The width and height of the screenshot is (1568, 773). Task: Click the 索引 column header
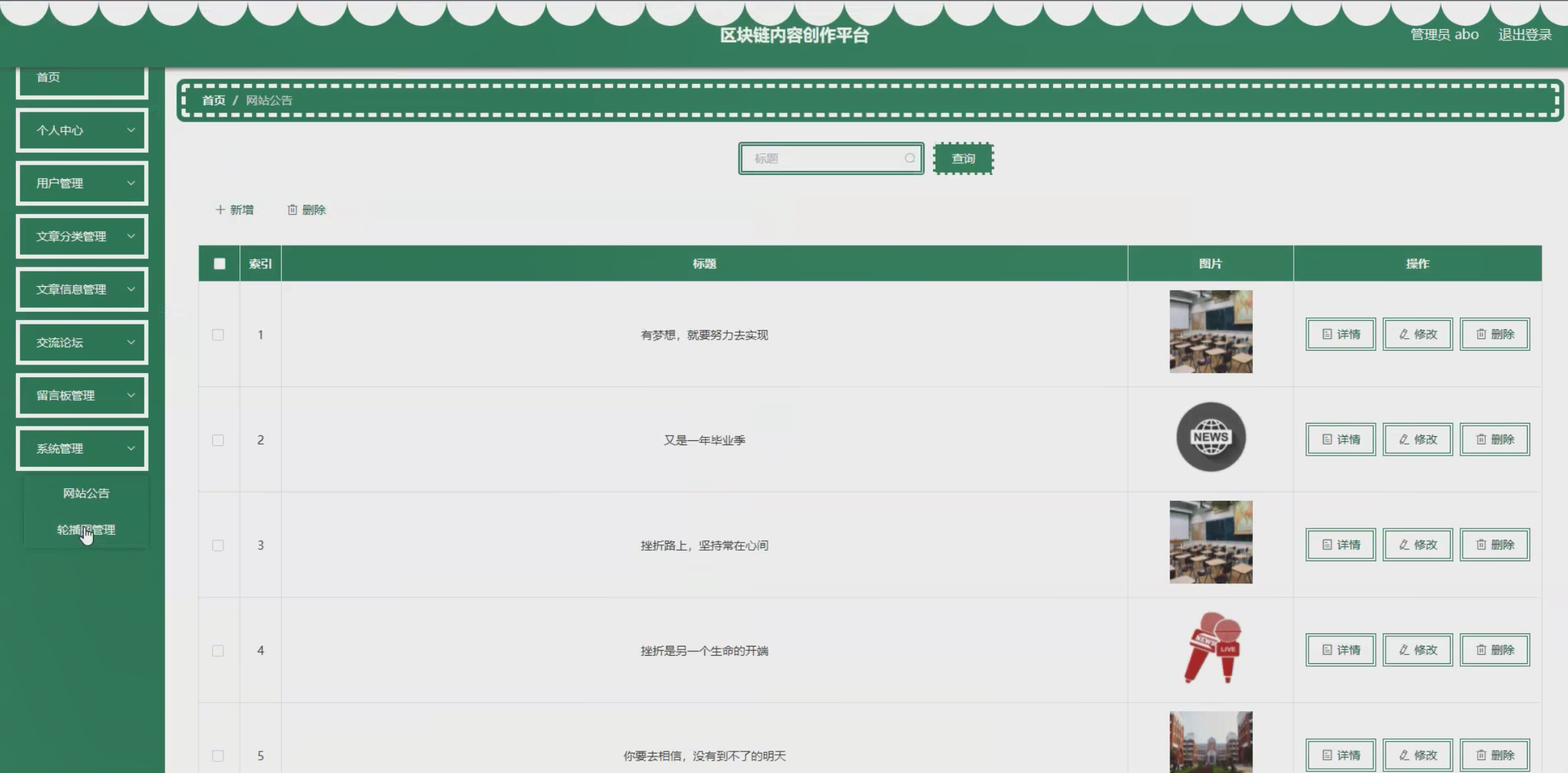pyautogui.click(x=260, y=264)
